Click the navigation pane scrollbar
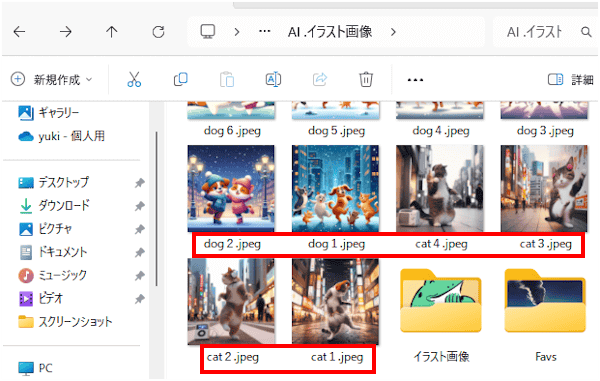Screen dimensions: 600x381 click(x=157, y=208)
